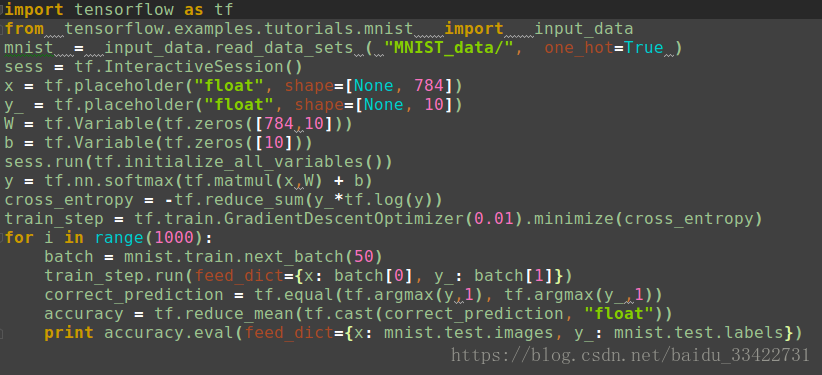
Task: Click 'tensorflow.examples.tutorials.mnist' module path
Action: click(239, 28)
